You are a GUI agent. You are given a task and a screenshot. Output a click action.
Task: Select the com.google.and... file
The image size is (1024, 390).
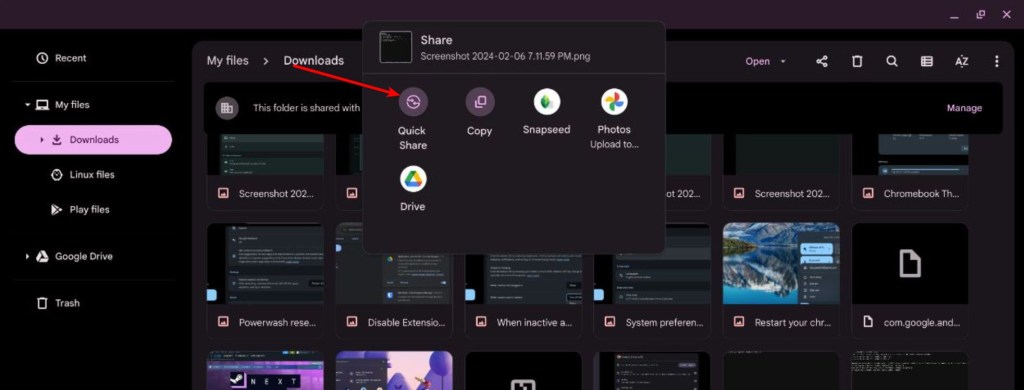910,281
